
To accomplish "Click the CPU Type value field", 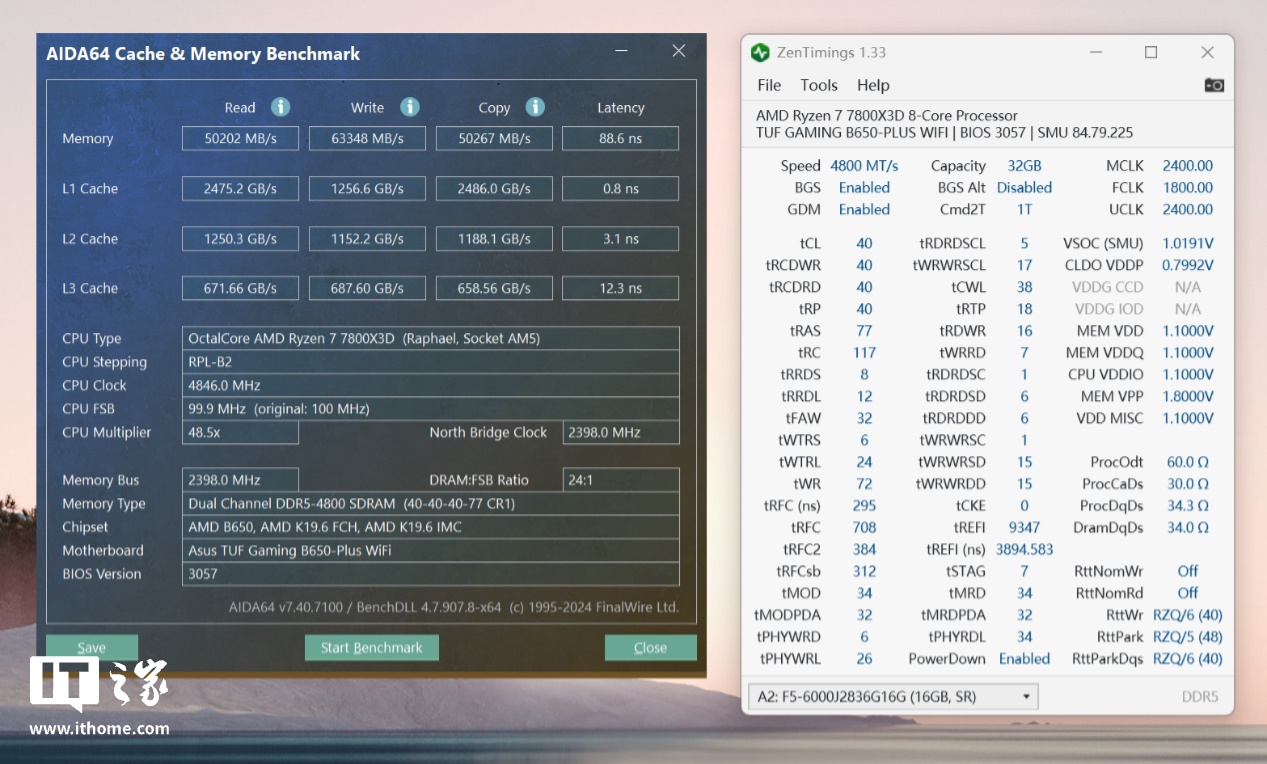I will click(x=430, y=338).
